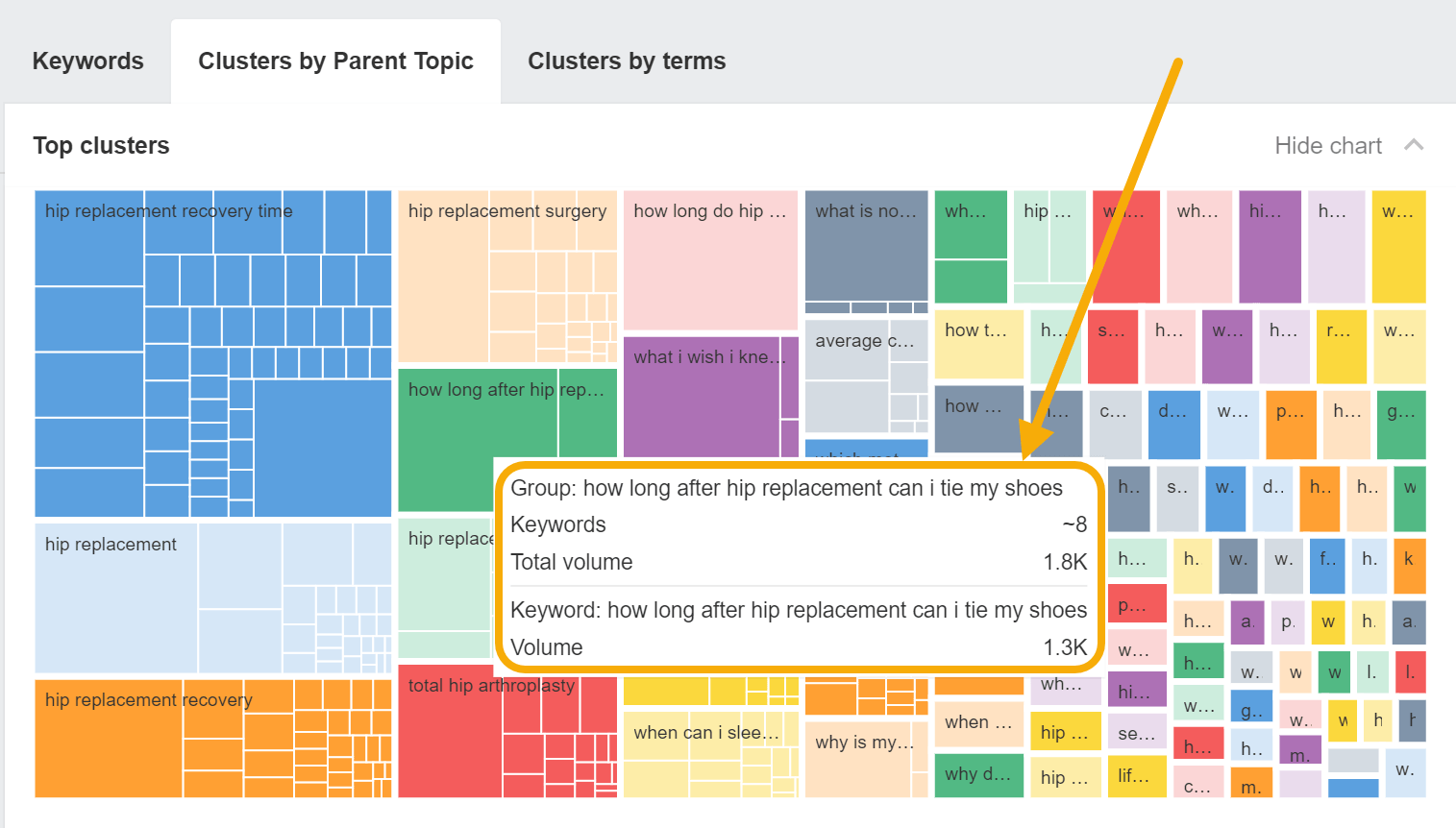1456x828 pixels.
Task: Select the Clusters by Parent Topic tab
Action: pos(335,61)
